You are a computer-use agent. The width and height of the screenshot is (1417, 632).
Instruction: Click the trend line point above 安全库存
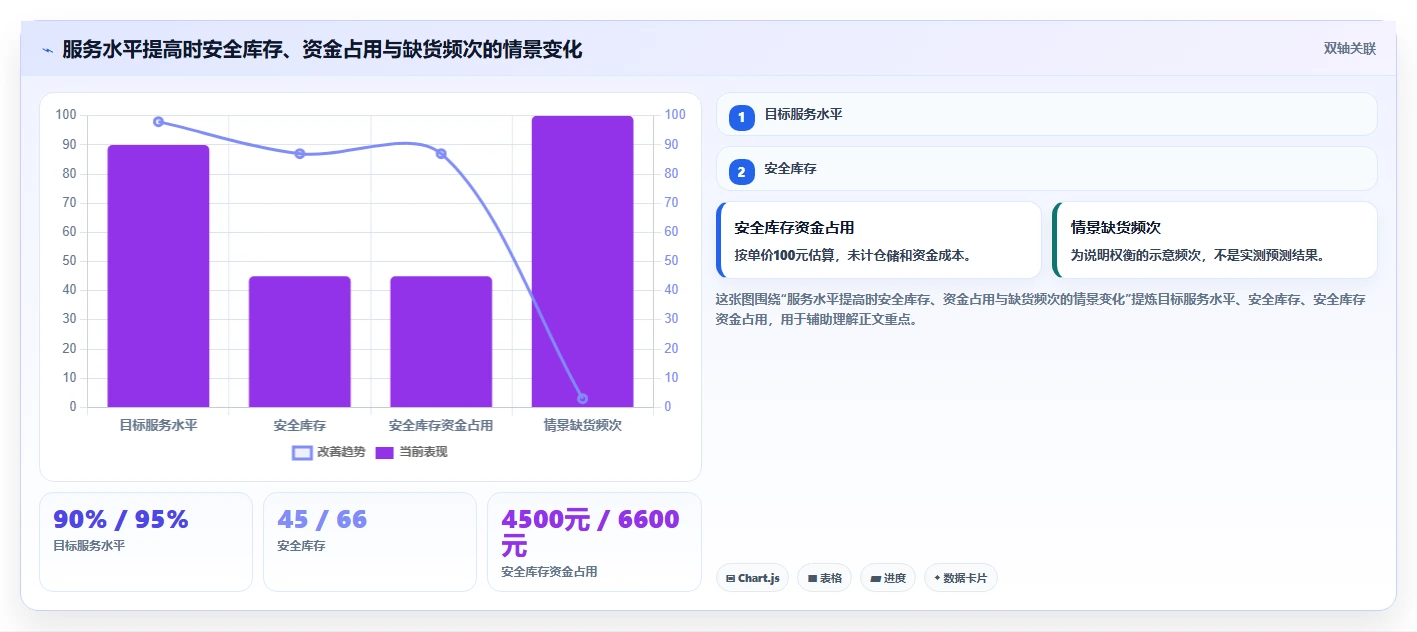[x=300, y=154]
